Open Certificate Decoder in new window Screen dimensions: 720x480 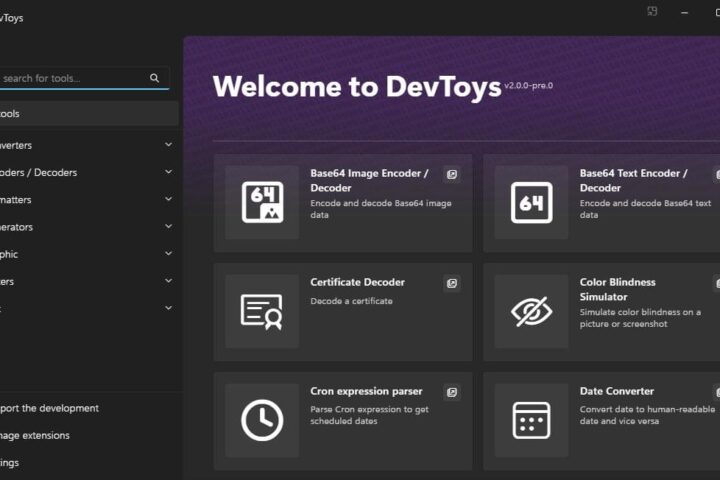click(452, 283)
